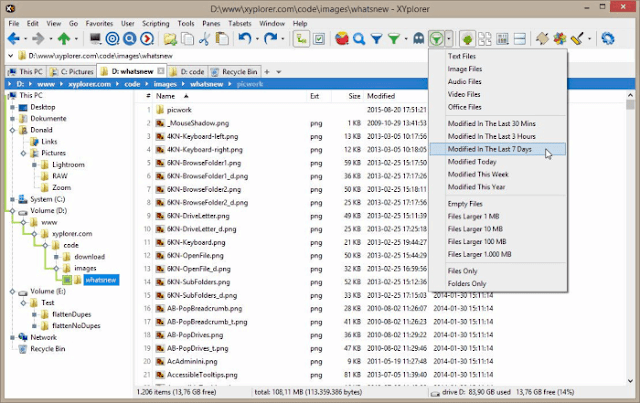Expand the download folder tree node
This screenshot has width=640, height=403.
56,257
